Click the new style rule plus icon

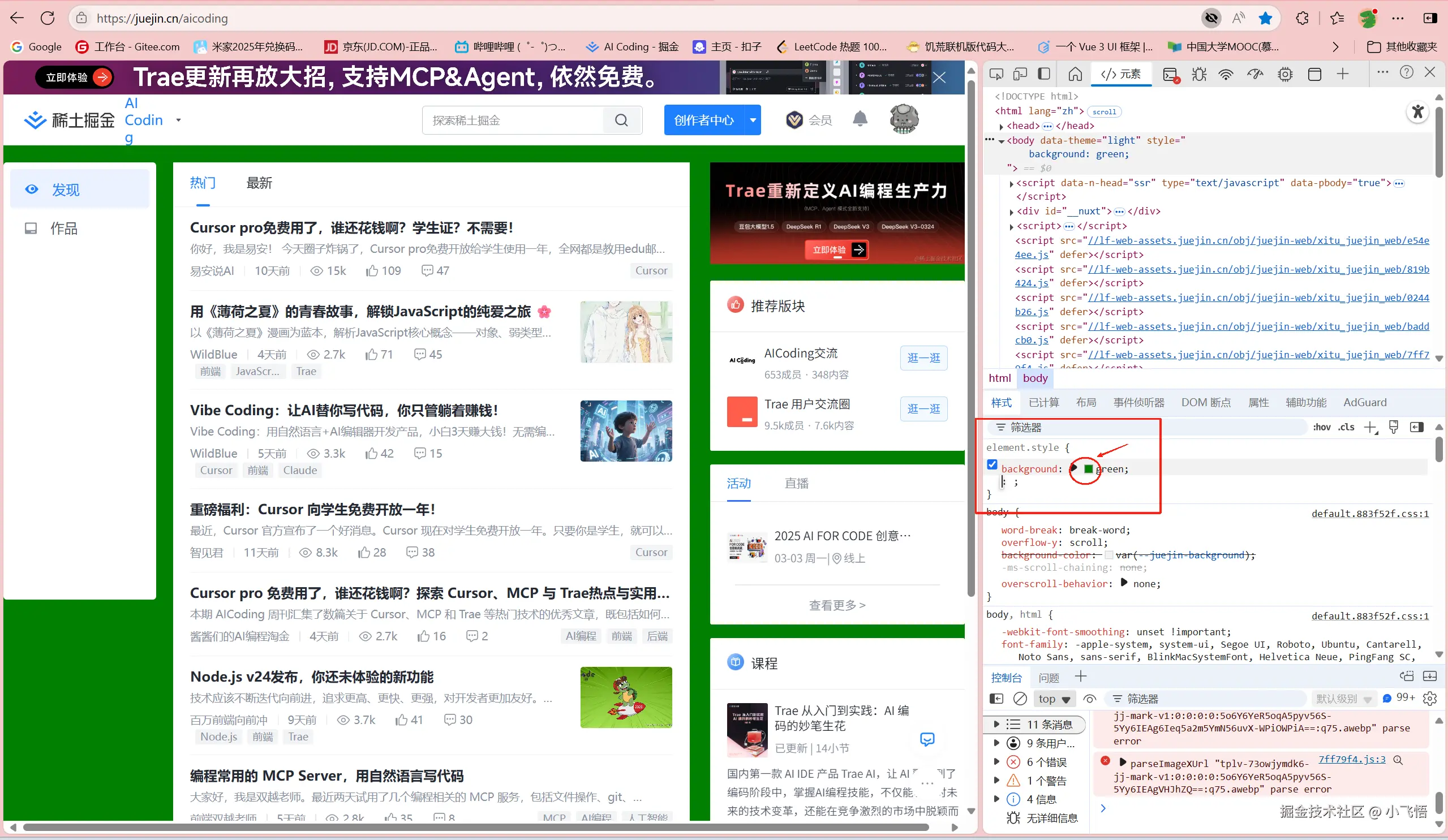(1370, 427)
